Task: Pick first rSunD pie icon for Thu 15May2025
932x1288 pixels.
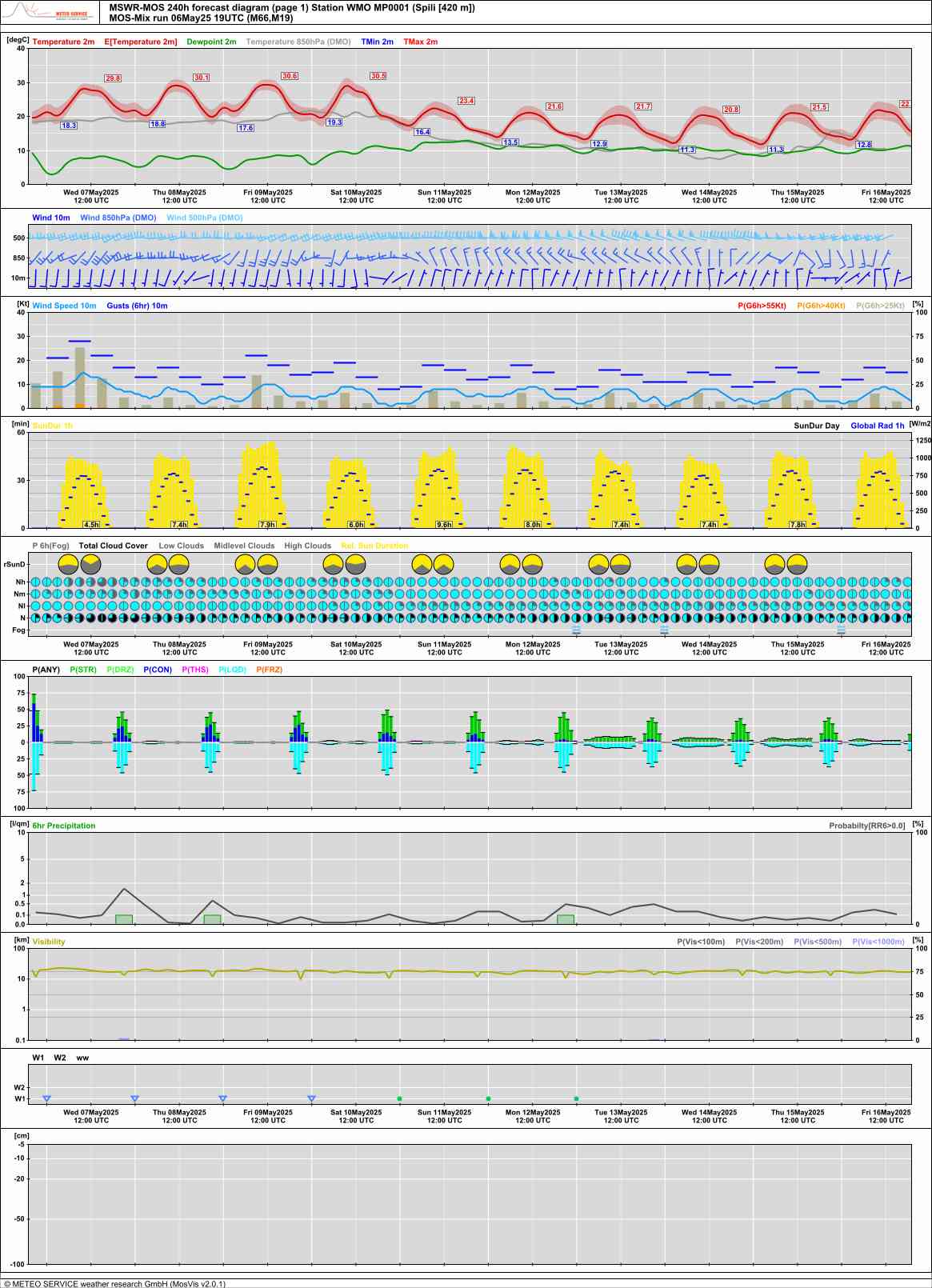Action: click(x=775, y=564)
